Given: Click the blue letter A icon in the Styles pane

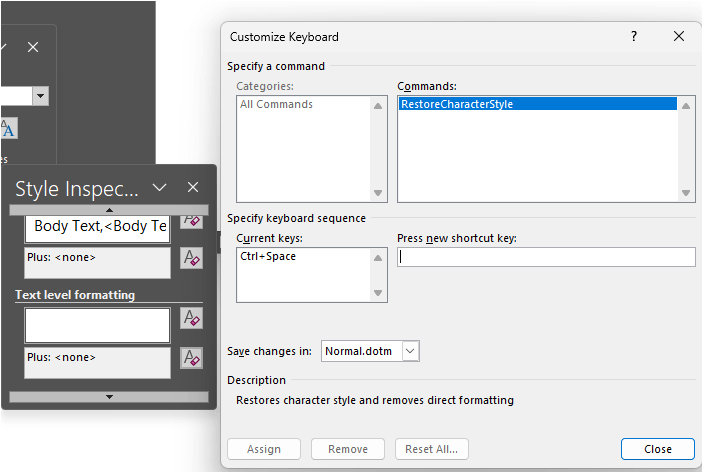Looking at the screenshot, I should 9,129.
